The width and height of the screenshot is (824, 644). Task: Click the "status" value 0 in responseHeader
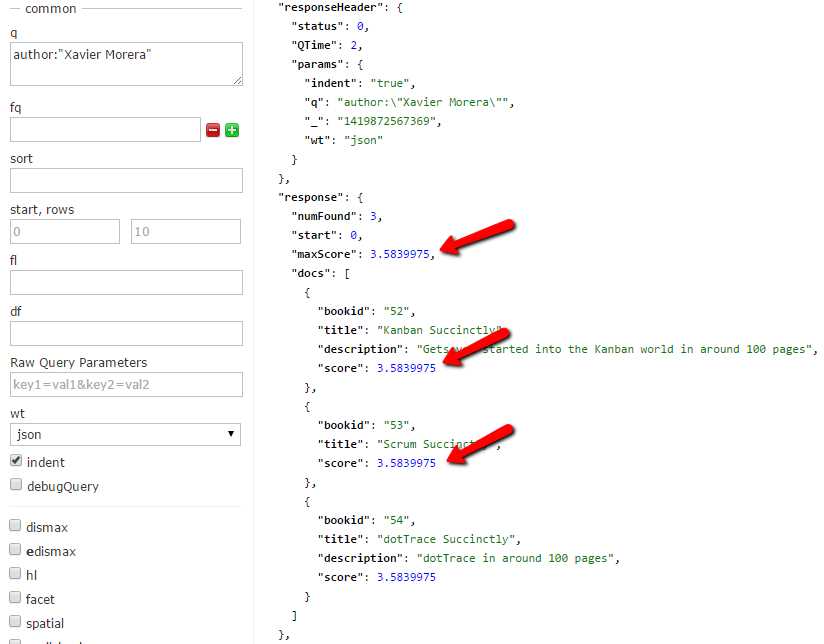click(x=360, y=26)
